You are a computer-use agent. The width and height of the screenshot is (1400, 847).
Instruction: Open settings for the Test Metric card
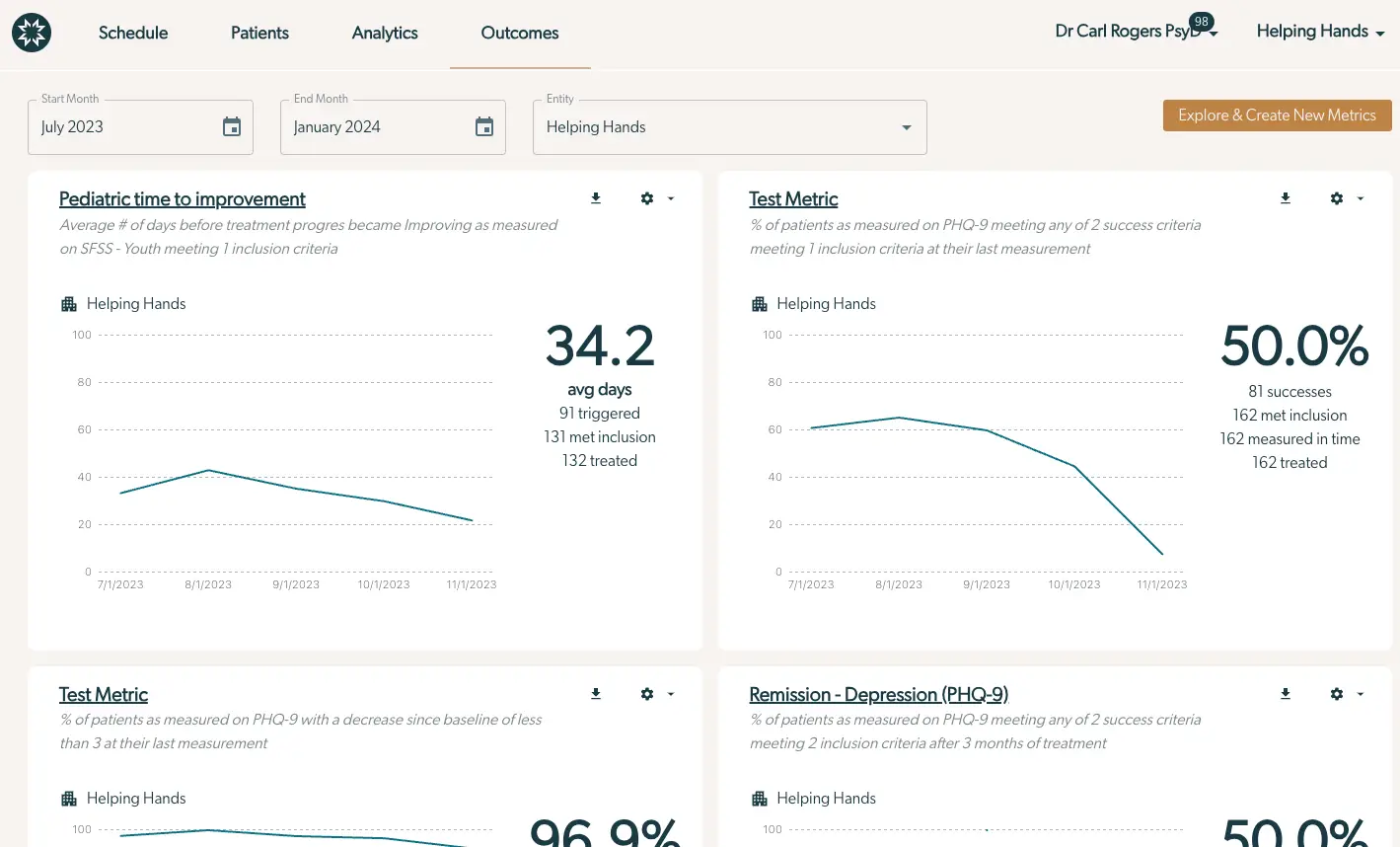click(x=1335, y=197)
